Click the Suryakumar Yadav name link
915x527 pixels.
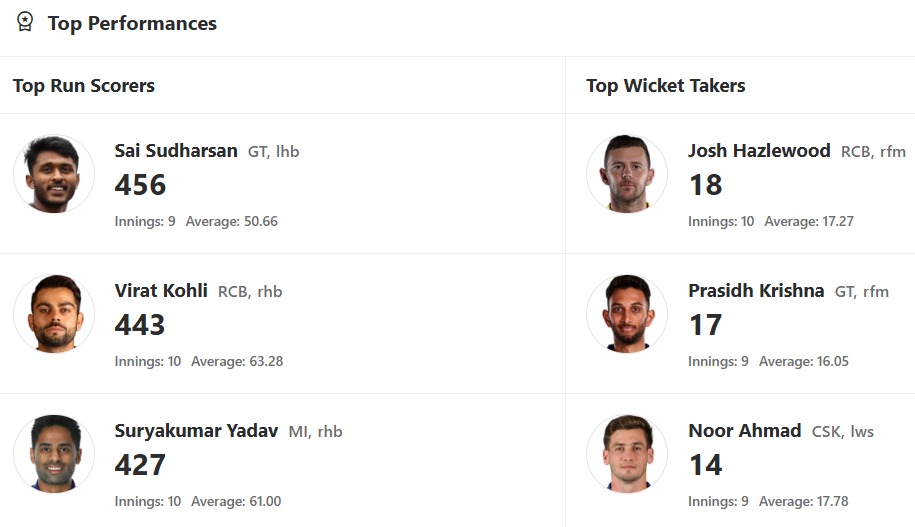click(x=196, y=431)
